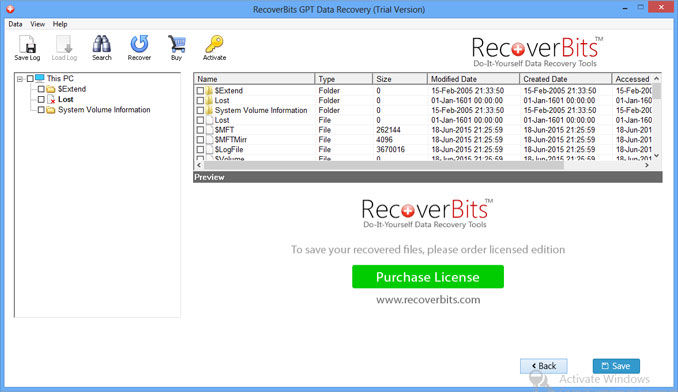Open the Help menu
The image size is (678, 392).
click(x=60, y=24)
